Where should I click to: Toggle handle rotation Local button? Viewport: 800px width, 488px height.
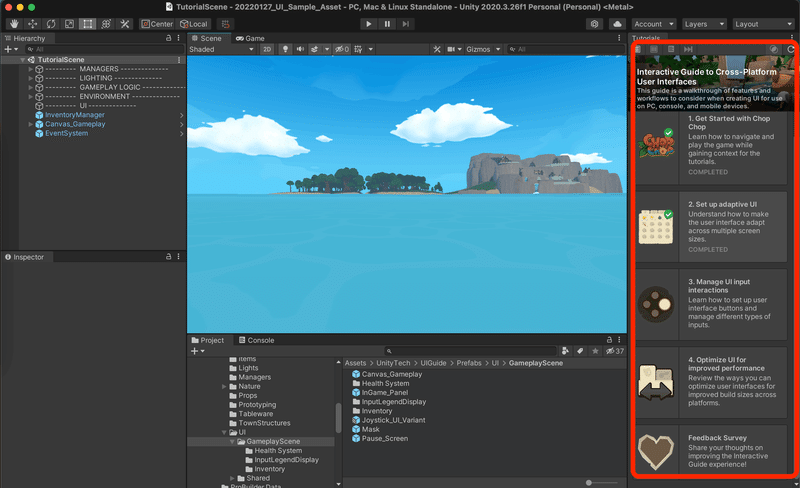(x=194, y=24)
